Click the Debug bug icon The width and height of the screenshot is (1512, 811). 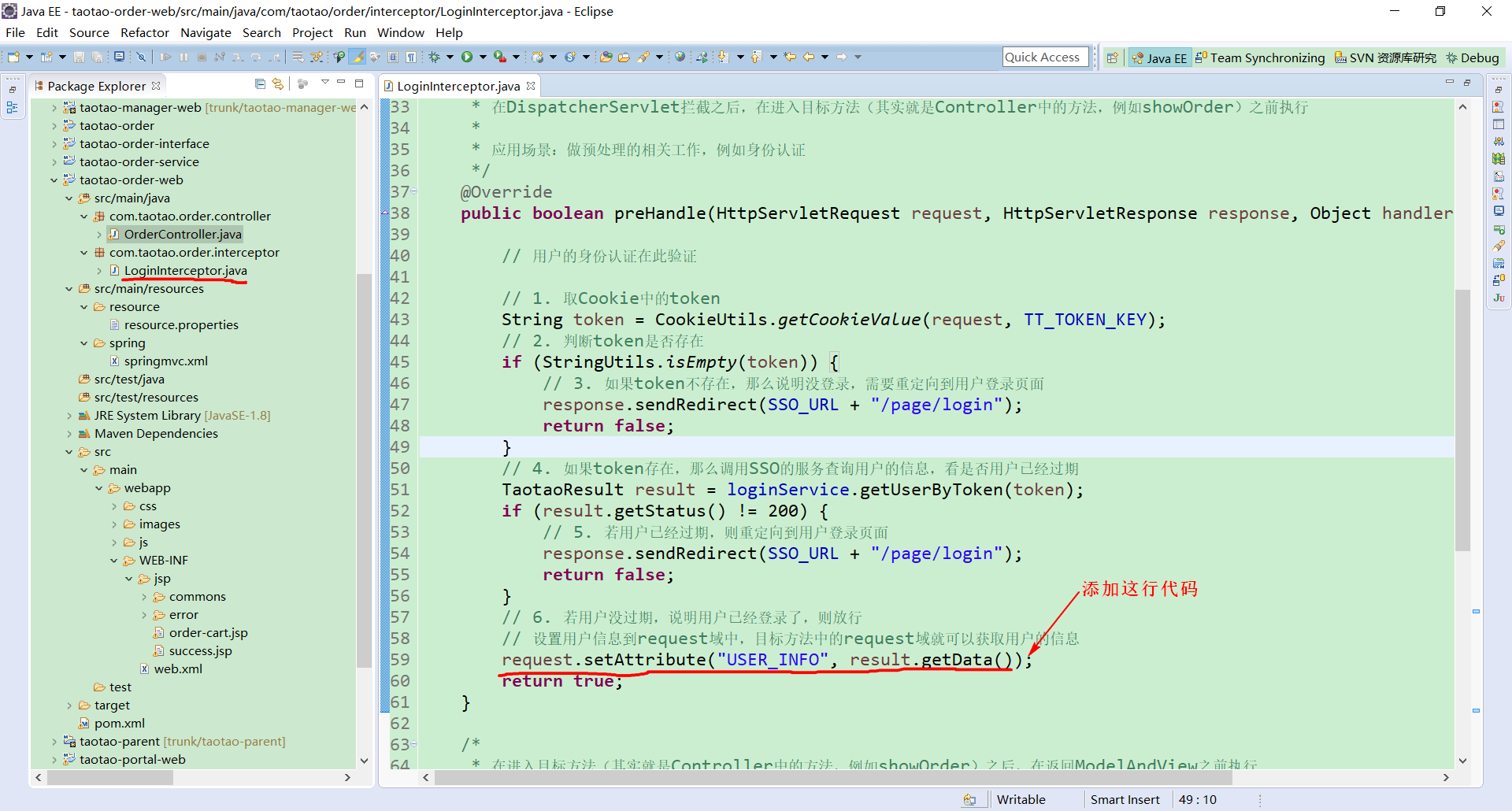pos(434,57)
